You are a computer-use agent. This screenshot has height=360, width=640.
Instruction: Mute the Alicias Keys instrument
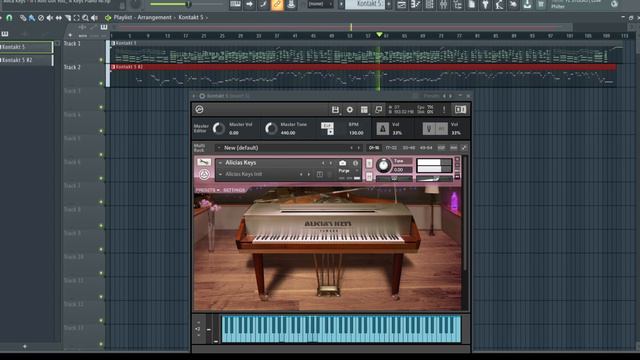[369, 177]
